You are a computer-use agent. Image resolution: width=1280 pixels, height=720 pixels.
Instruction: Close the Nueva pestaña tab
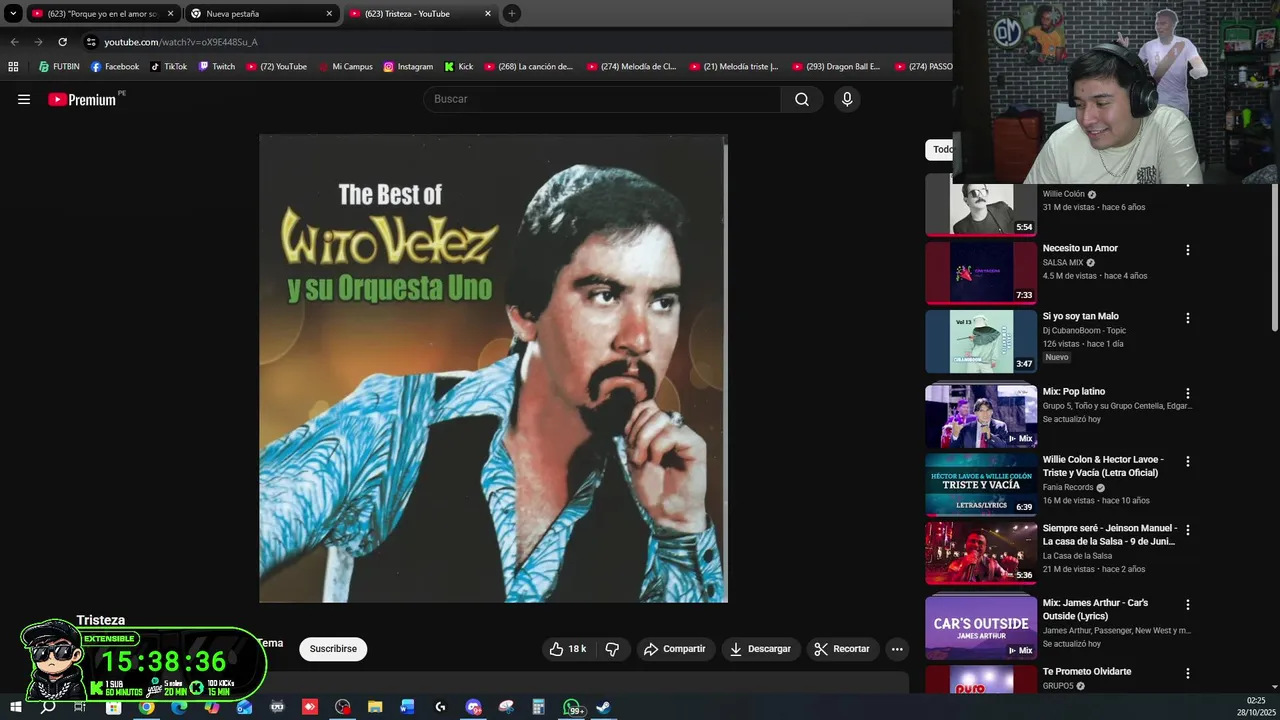point(329,14)
